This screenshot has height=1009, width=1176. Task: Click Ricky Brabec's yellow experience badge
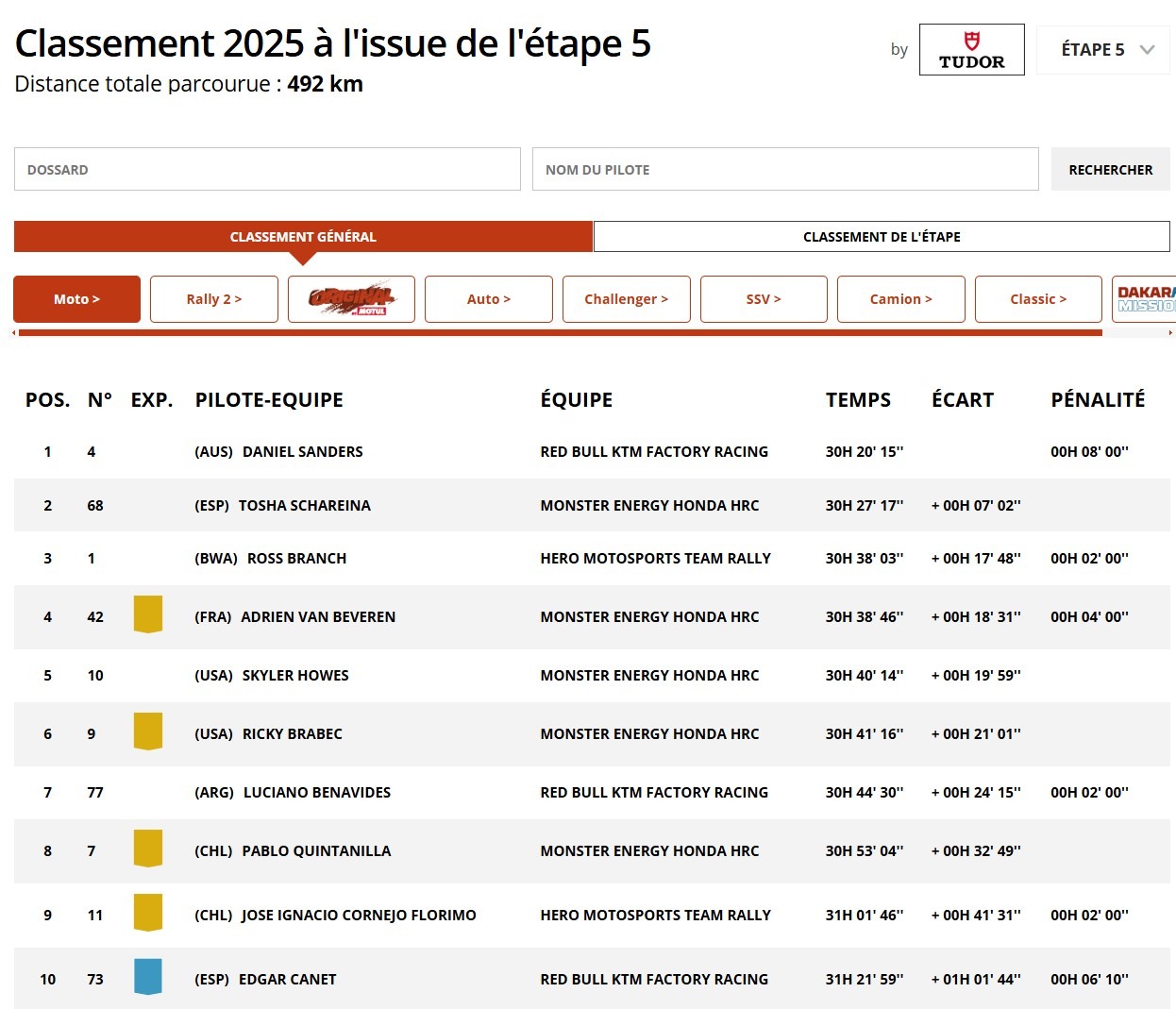[x=148, y=730]
